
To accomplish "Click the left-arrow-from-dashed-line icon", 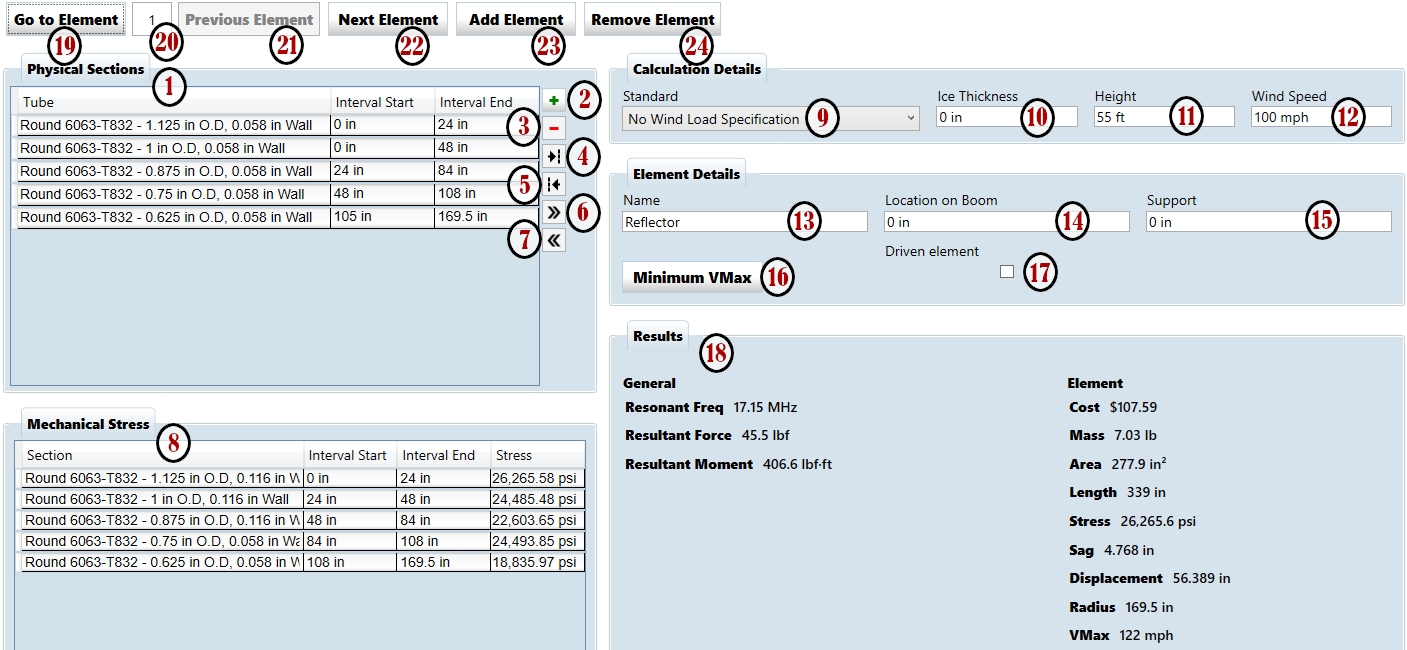I will [553, 184].
